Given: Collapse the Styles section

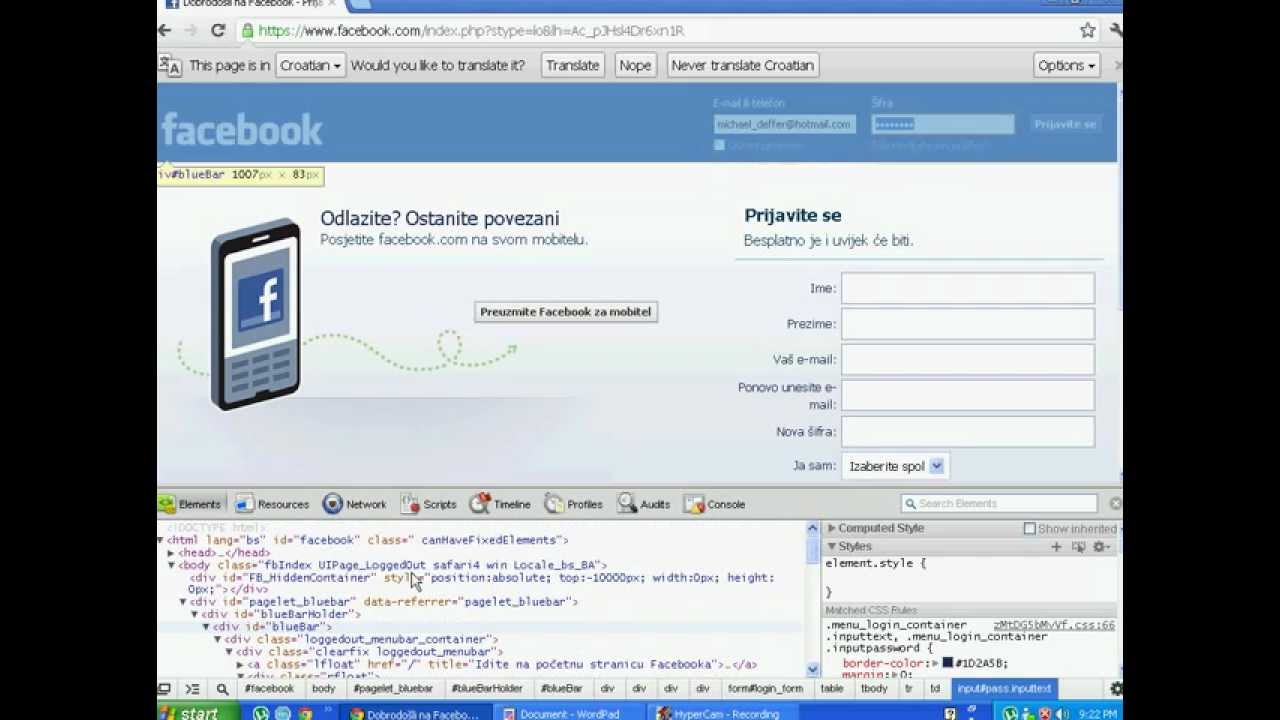Looking at the screenshot, I should (832, 546).
